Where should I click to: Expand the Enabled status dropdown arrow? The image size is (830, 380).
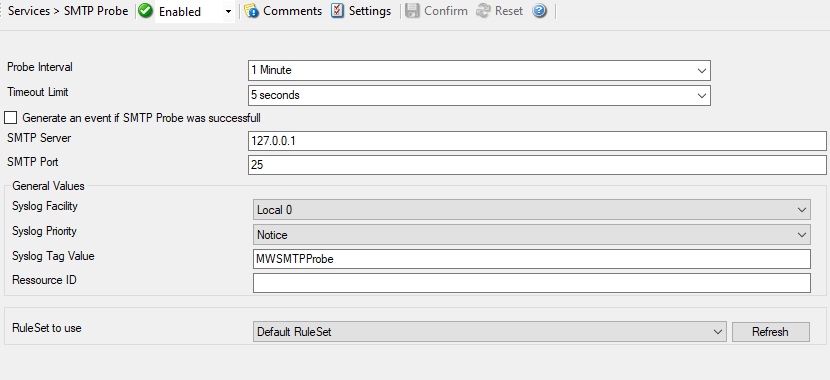[x=228, y=11]
